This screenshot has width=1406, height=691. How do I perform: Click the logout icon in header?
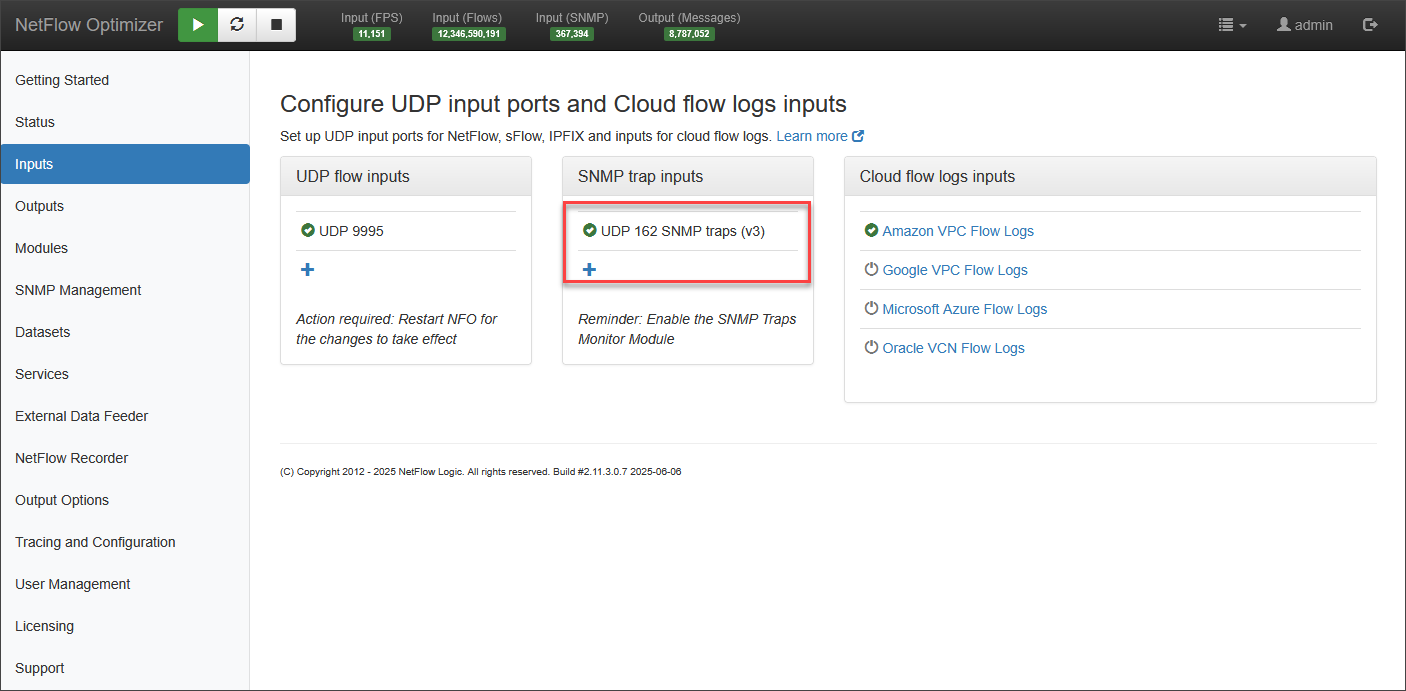(x=1370, y=25)
